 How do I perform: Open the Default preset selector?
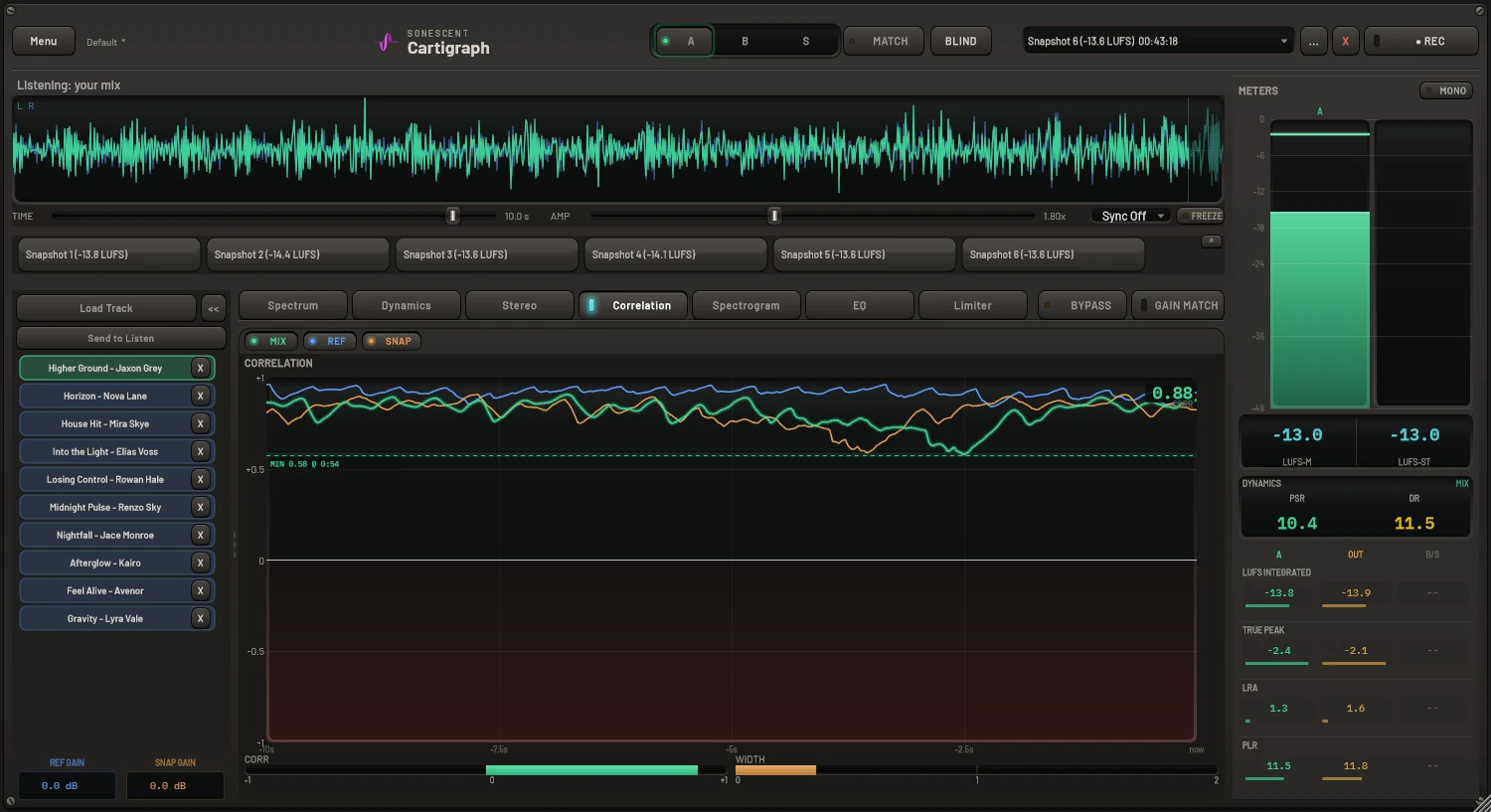click(106, 42)
